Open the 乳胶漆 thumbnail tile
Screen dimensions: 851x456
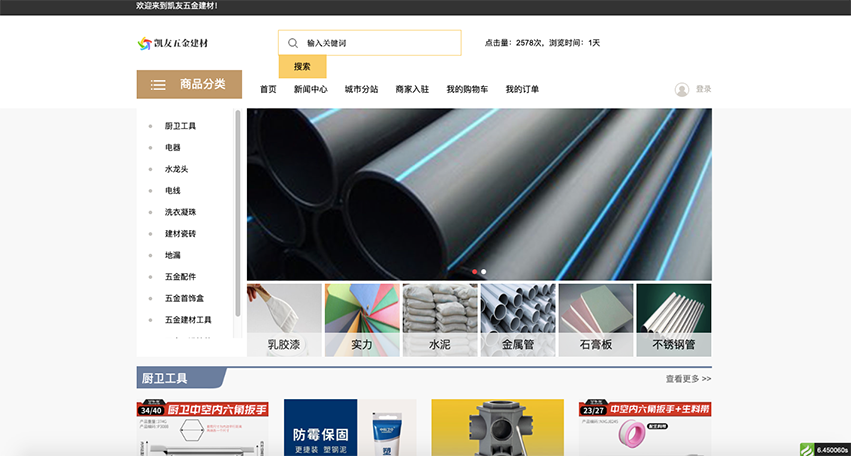pyautogui.click(x=284, y=320)
